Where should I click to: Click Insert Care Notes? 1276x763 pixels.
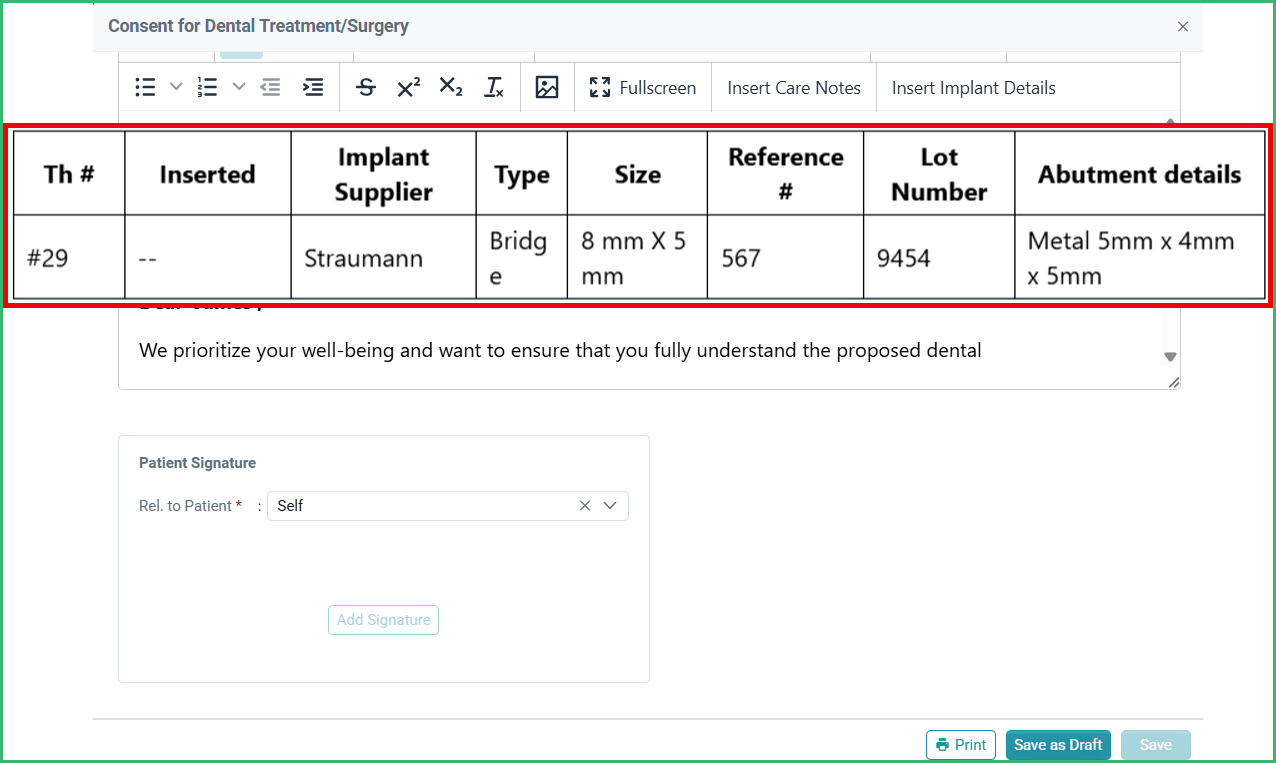tap(794, 88)
